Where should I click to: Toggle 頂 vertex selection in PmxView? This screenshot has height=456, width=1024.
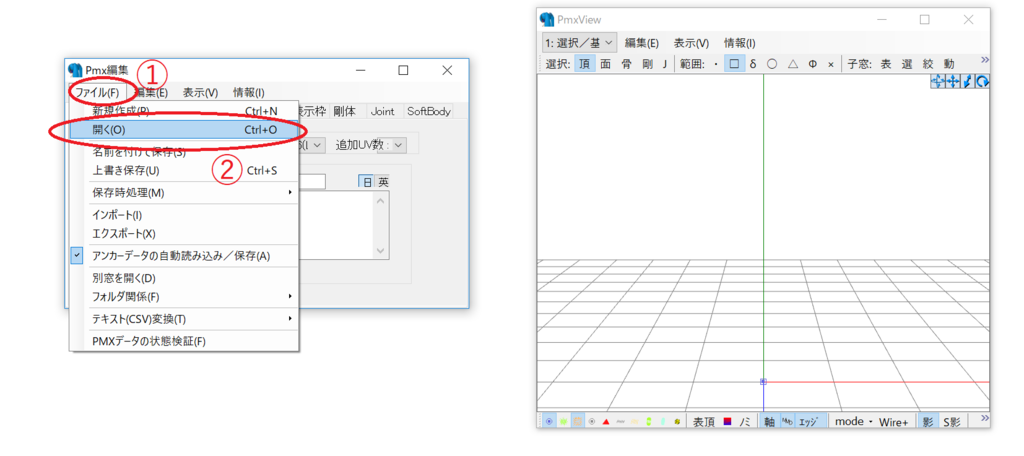point(585,64)
